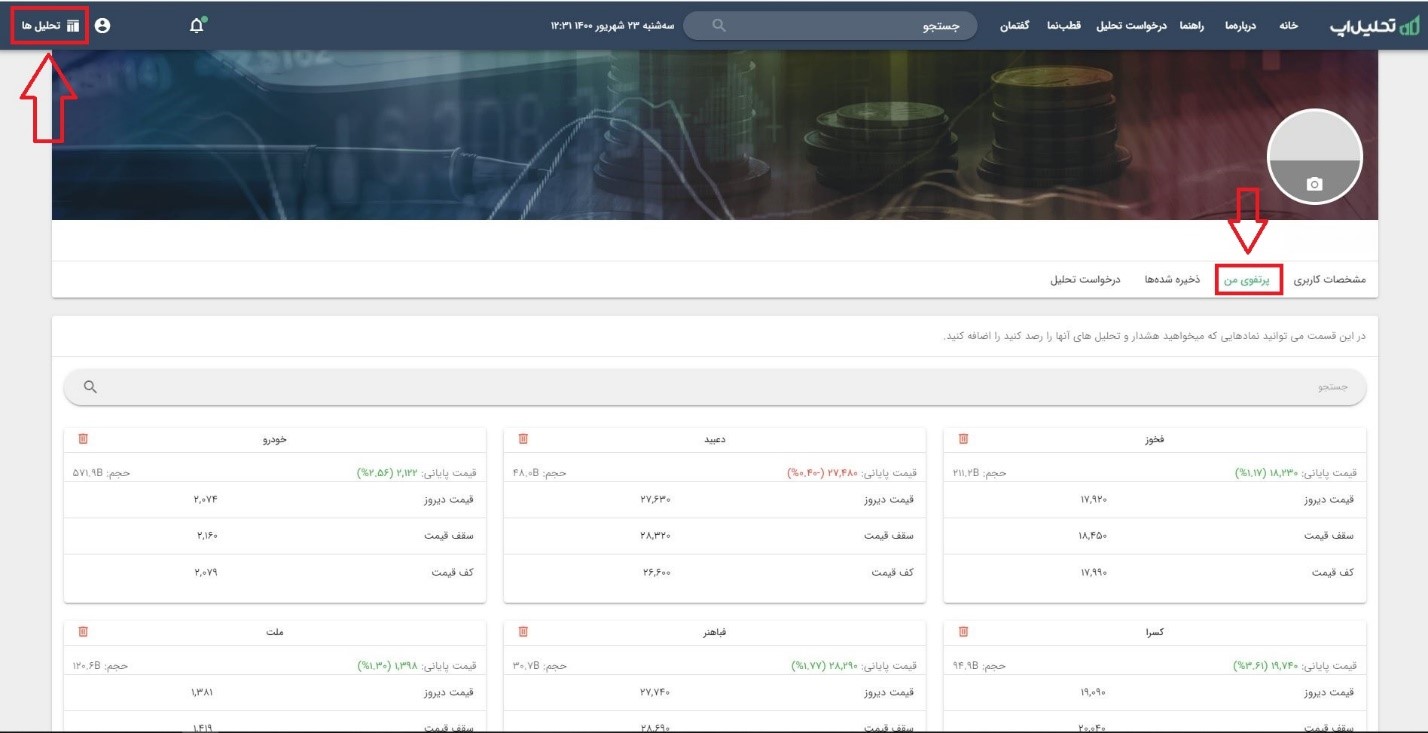Image resolution: width=1428 pixels, height=733 pixels.
Task: Click yesterday's price ۲,۰۷۴ in خودرو
Action: tap(203, 499)
